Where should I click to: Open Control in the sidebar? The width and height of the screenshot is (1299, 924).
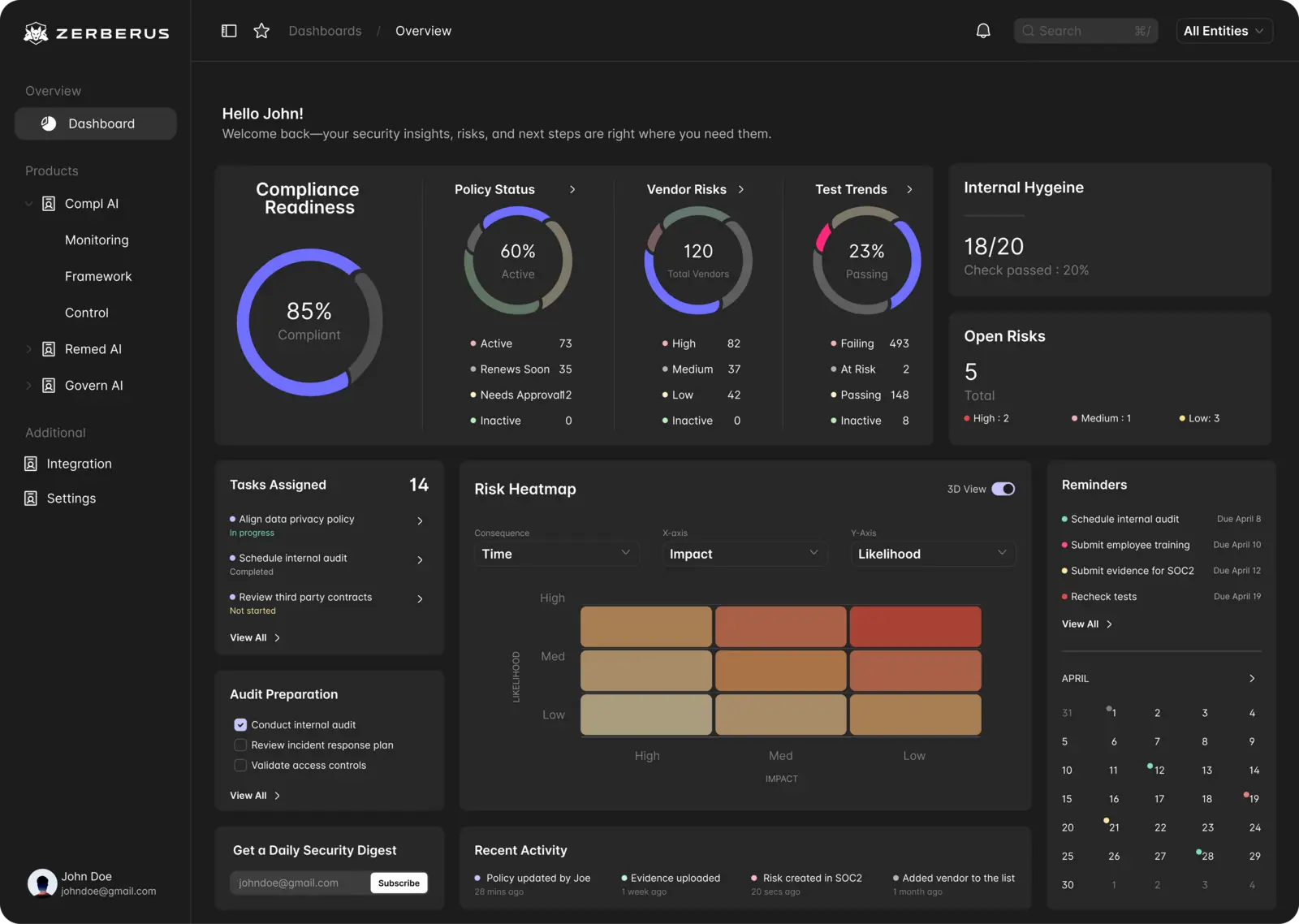click(87, 313)
